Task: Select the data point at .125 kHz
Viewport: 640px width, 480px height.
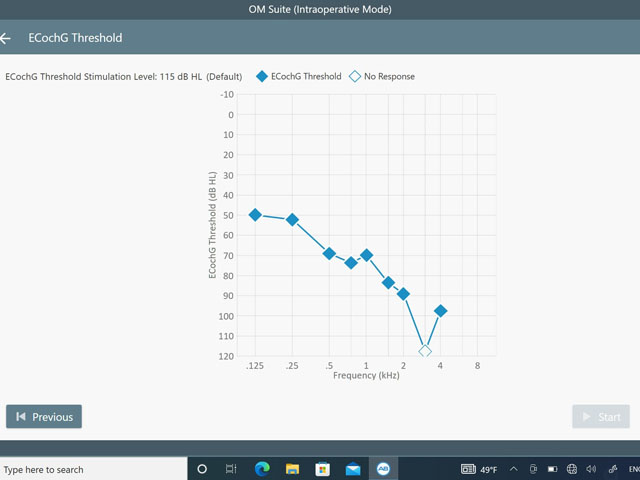Action: (x=255, y=215)
